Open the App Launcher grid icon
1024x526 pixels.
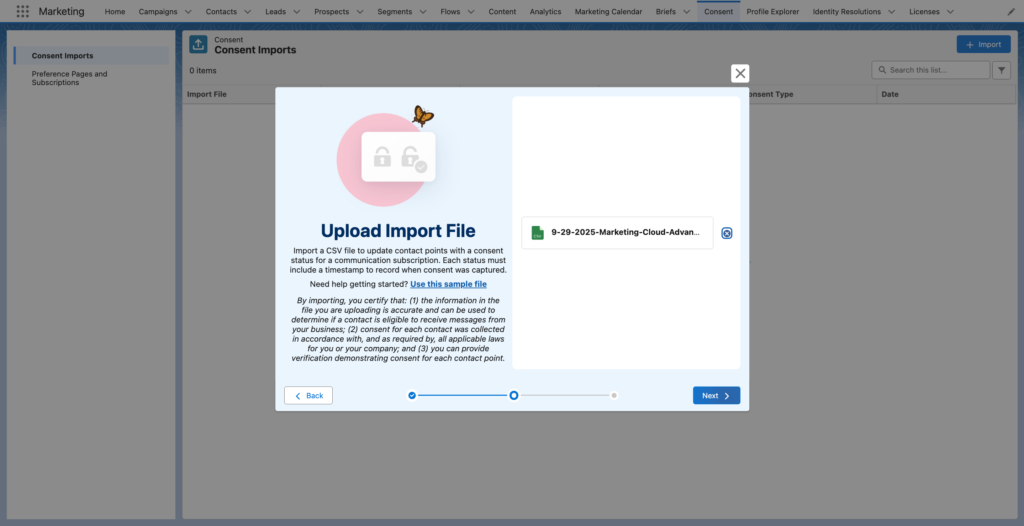pyautogui.click(x=22, y=11)
